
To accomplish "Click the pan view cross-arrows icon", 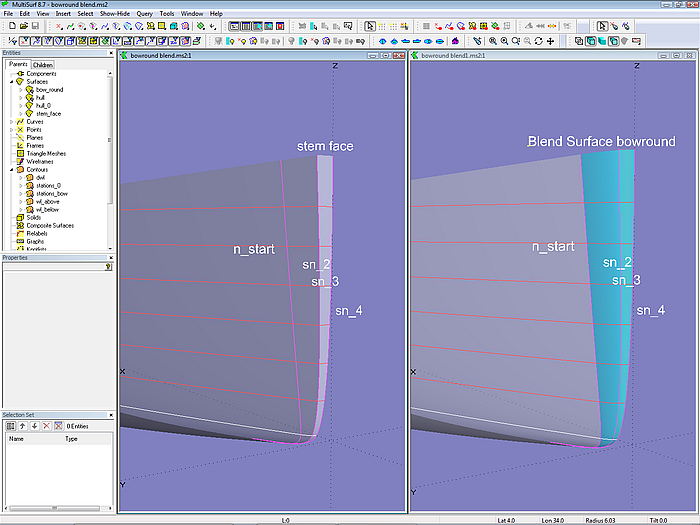I will (551, 41).
